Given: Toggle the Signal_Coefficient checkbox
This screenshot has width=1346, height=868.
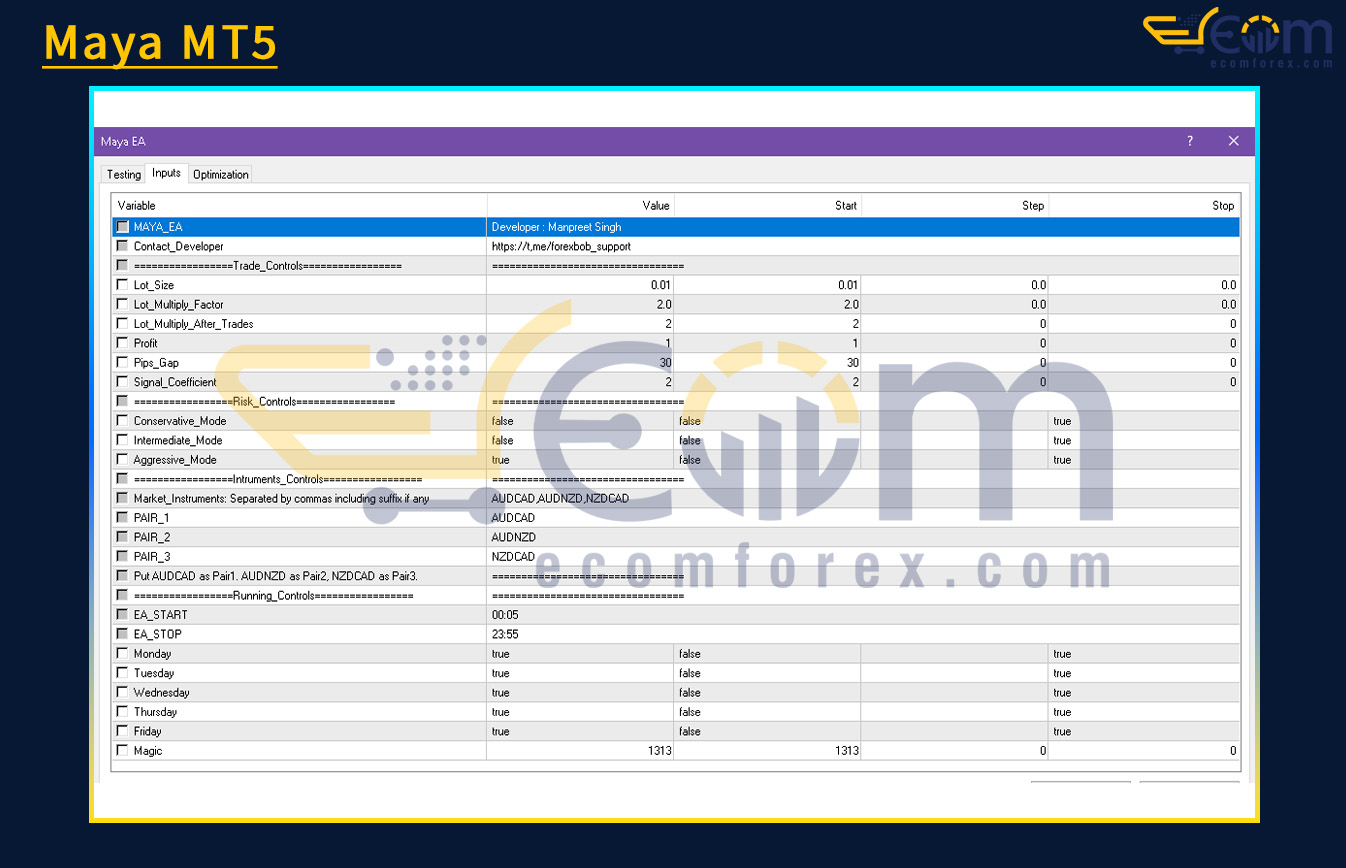Looking at the screenshot, I should [122, 382].
